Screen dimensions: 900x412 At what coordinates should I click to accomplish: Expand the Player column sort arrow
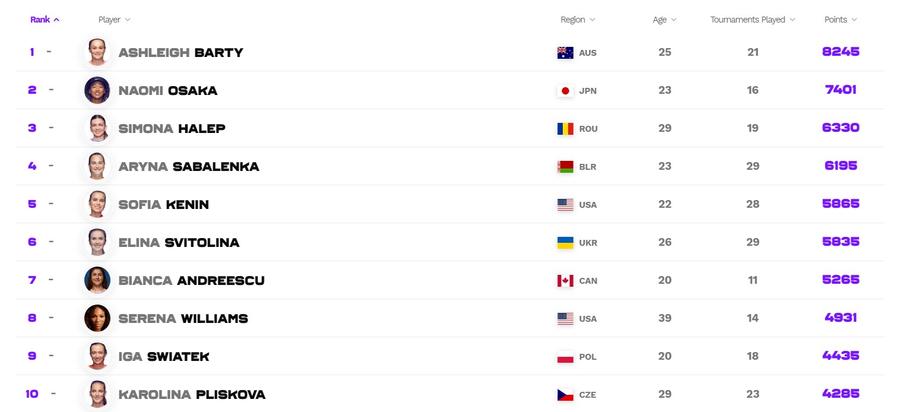(x=127, y=20)
